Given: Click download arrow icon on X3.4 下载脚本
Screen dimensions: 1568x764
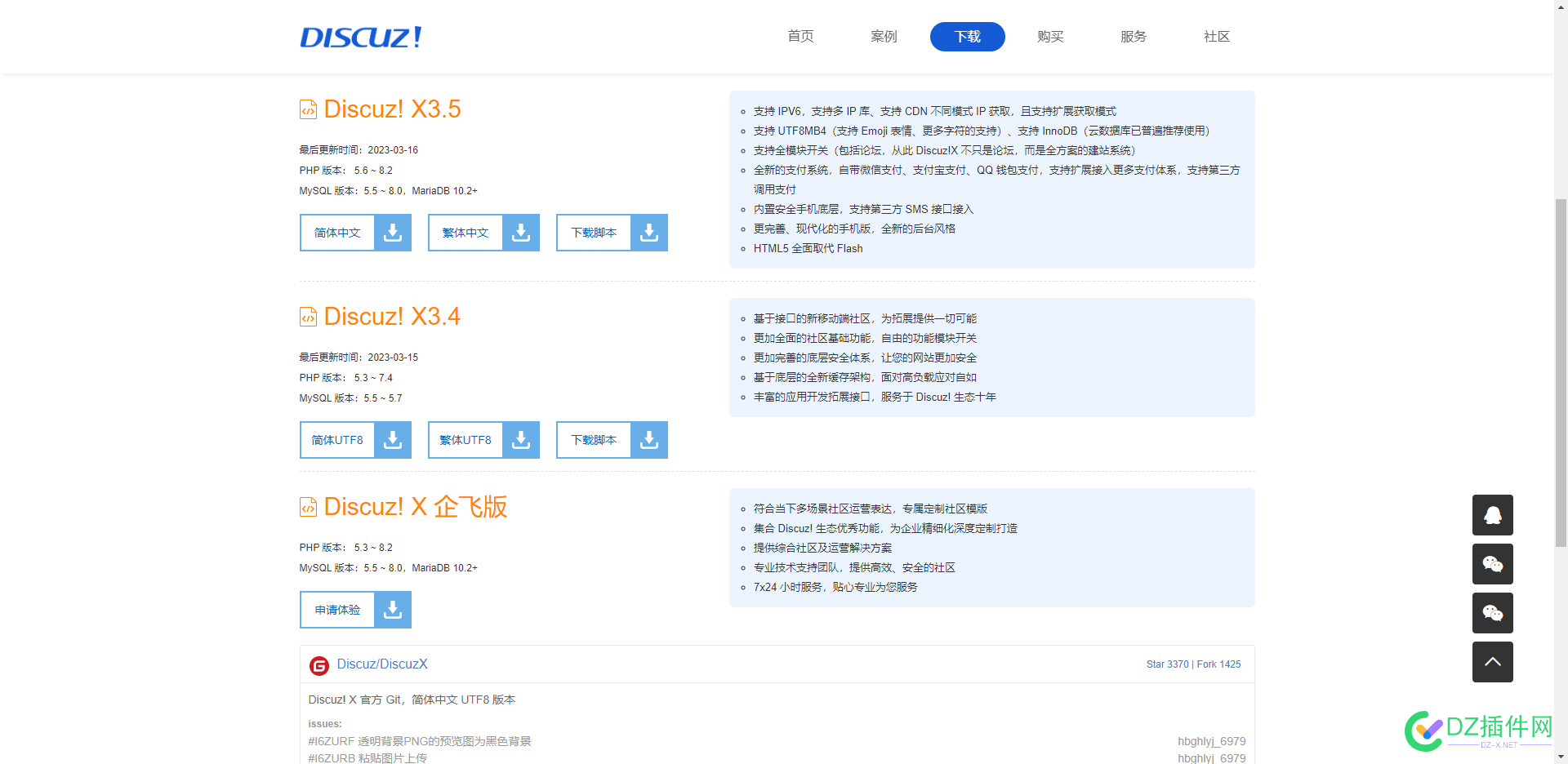Looking at the screenshot, I should [x=649, y=440].
